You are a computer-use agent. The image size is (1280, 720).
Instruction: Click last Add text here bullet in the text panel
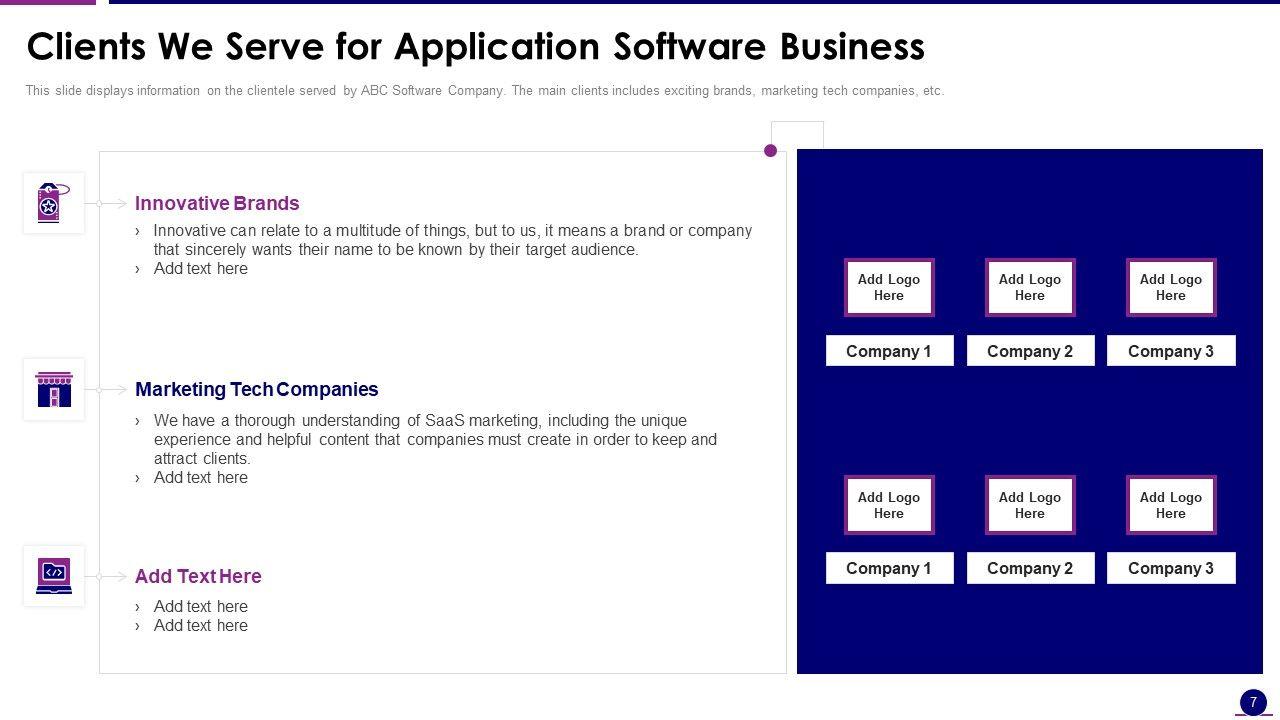point(200,625)
